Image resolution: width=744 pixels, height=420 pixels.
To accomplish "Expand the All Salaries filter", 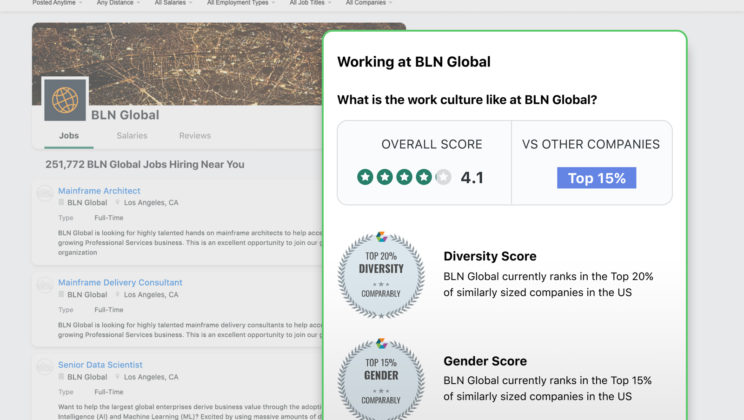I will click(x=173, y=3).
